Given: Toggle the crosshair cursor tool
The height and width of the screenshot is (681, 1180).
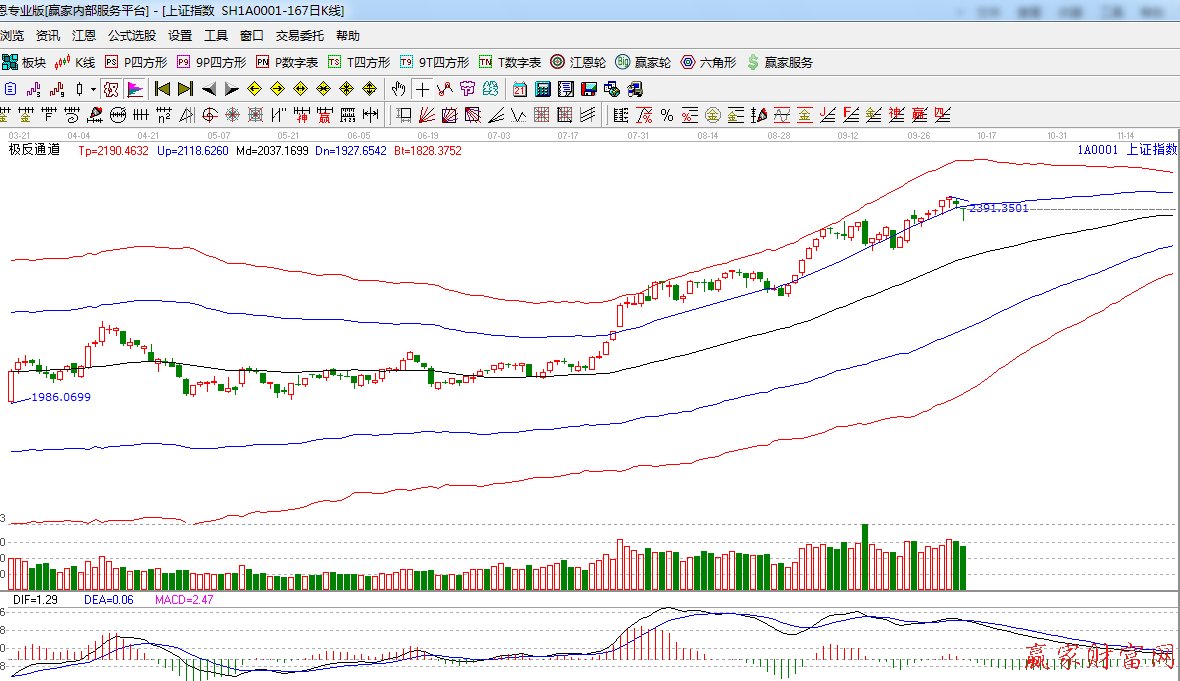Looking at the screenshot, I should coord(423,89).
